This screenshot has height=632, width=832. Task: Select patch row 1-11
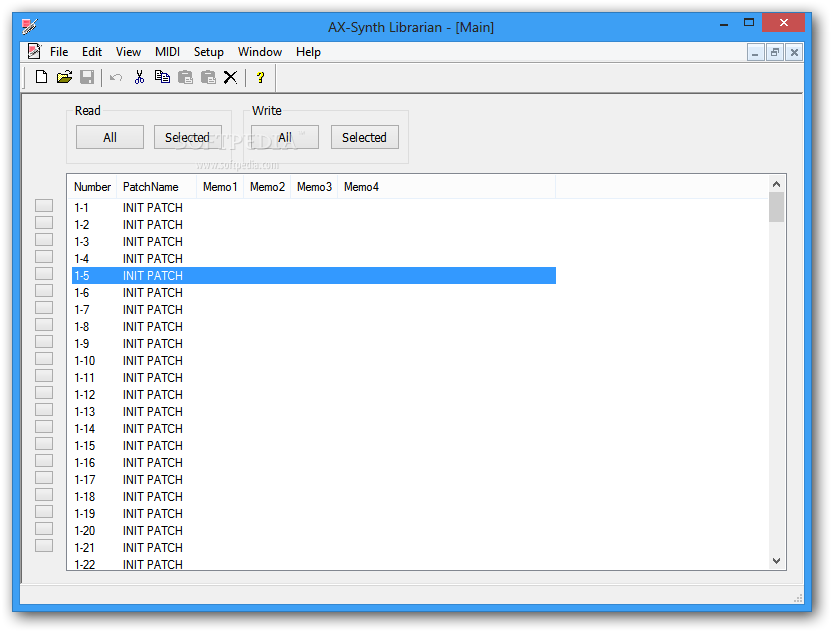coord(314,377)
